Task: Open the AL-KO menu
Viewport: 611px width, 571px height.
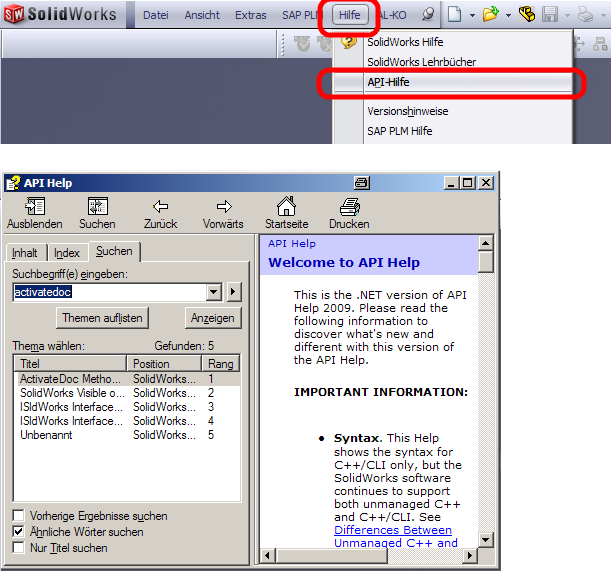Action: point(393,15)
